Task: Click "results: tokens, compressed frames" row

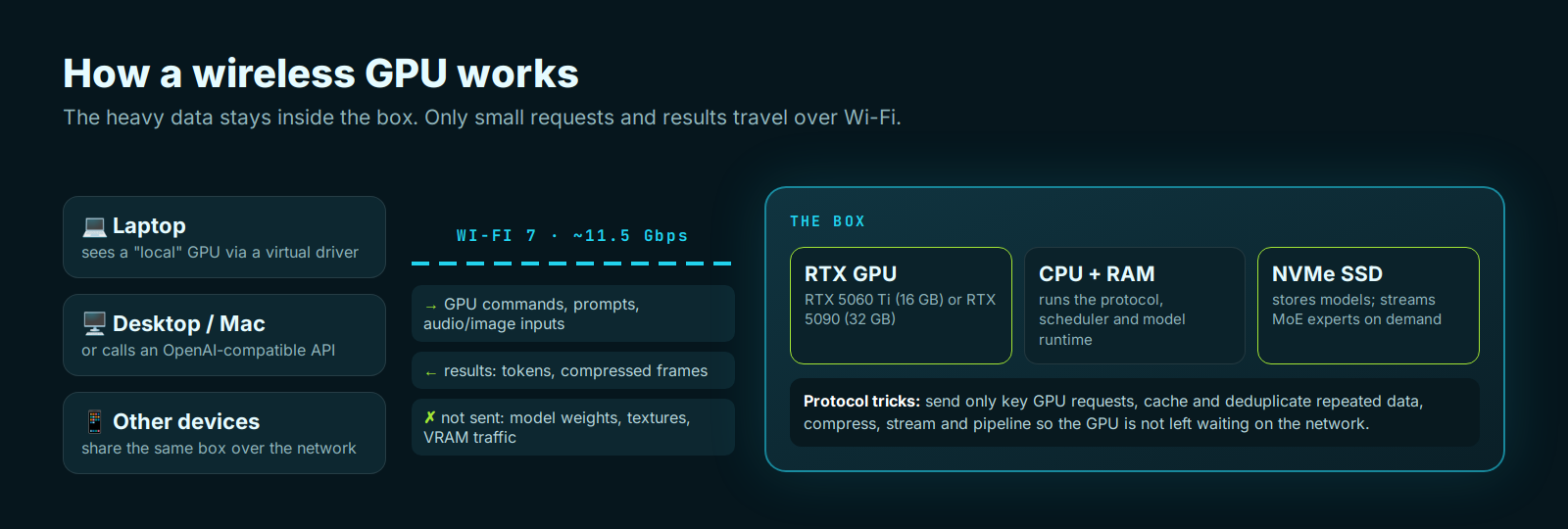Action: click(573, 370)
